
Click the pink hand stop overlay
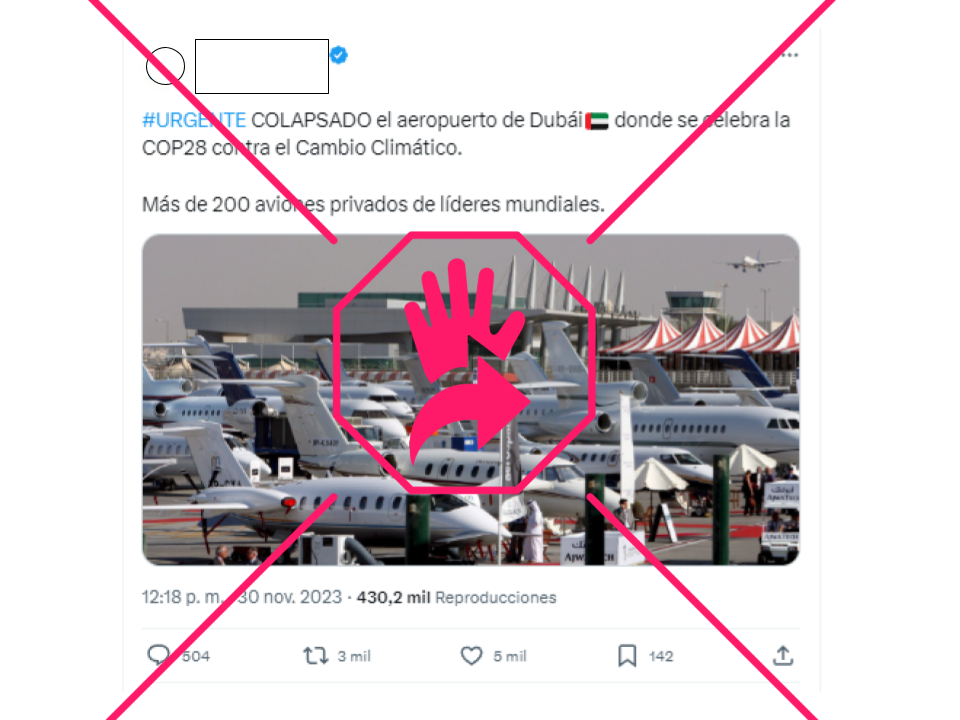tap(465, 362)
